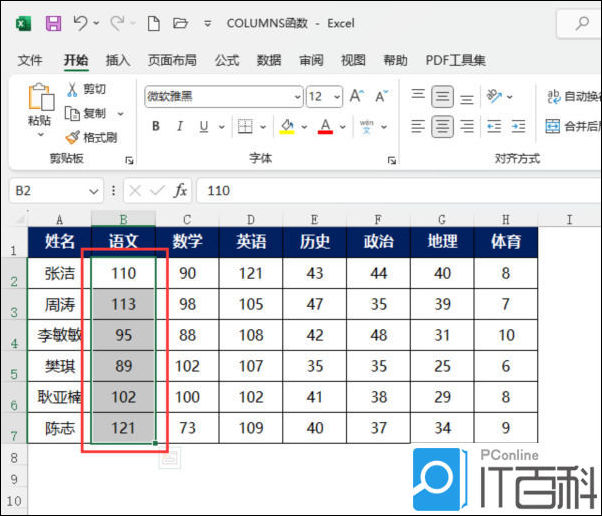
Task: Toggle center horizontal alignment
Action: click(442, 127)
